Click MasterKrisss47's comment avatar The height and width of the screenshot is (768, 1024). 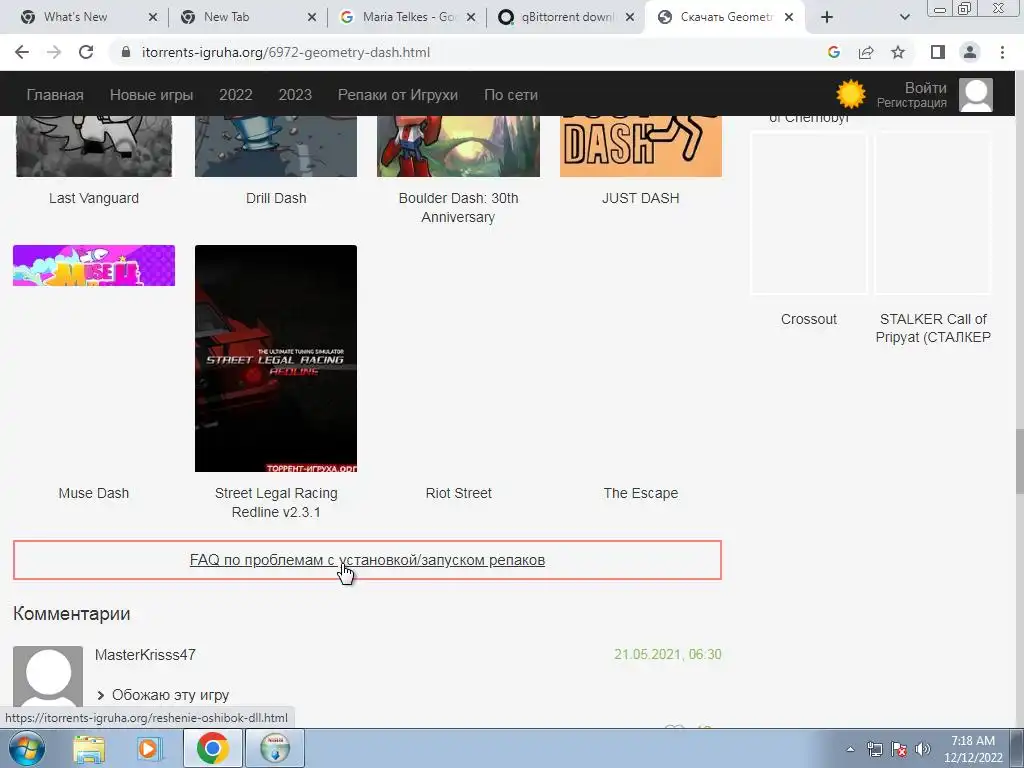[x=48, y=677]
